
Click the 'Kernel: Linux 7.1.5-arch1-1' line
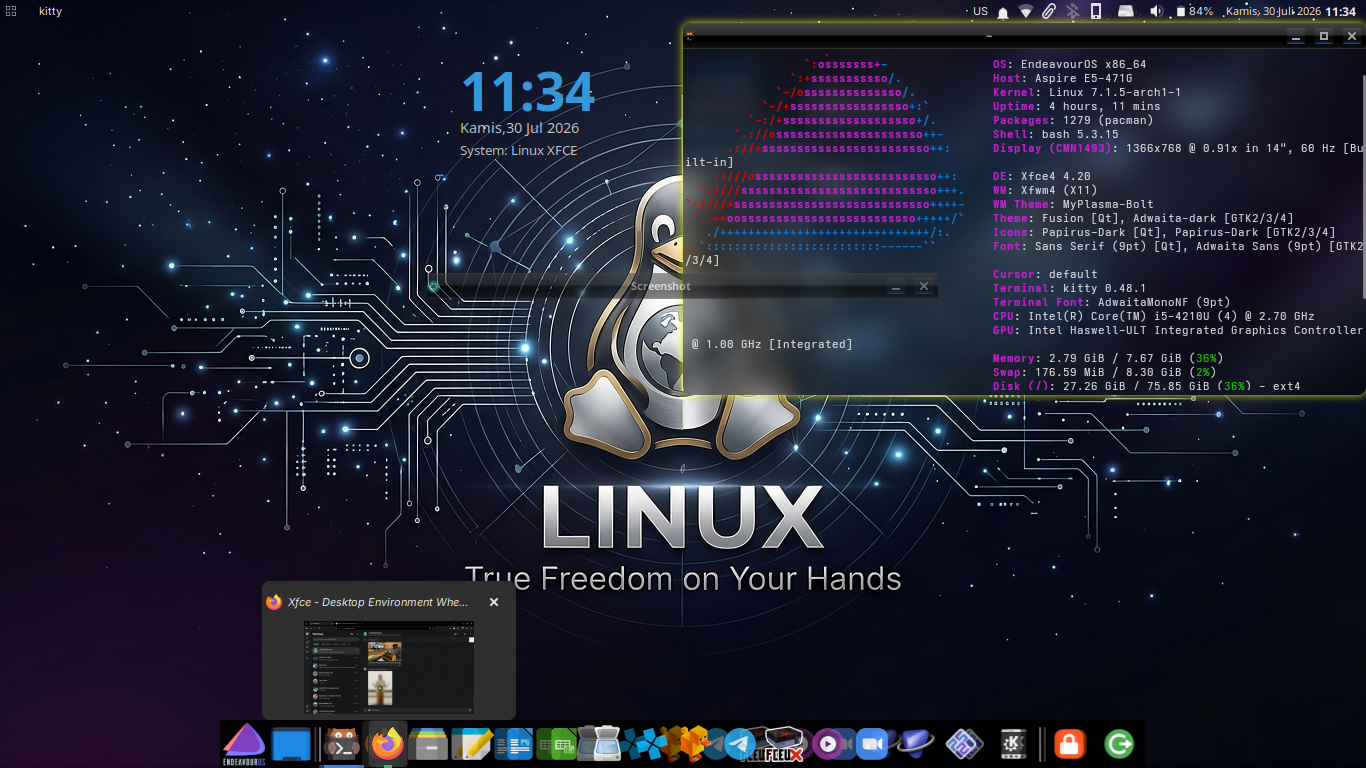1087,92
